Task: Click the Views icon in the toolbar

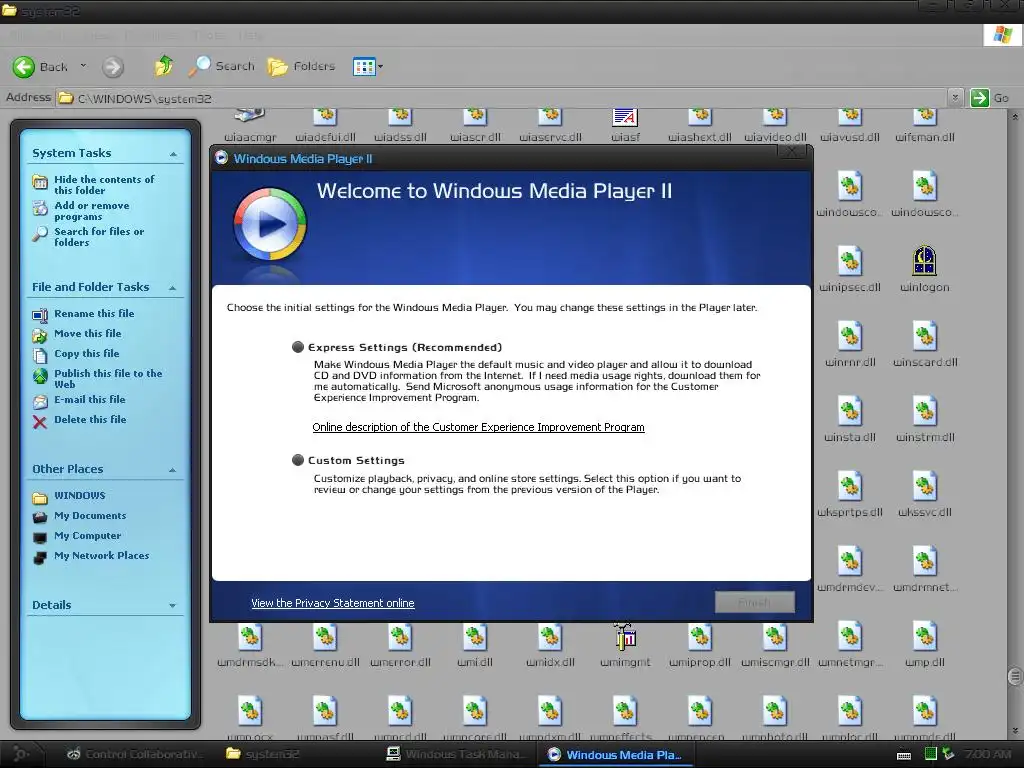Action: pos(364,67)
